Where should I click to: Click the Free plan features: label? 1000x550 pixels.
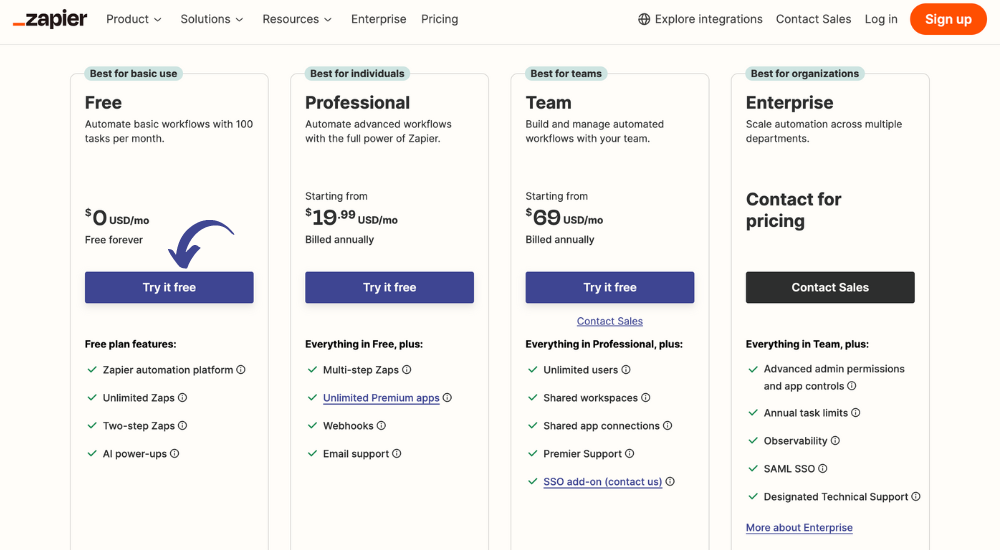click(130, 344)
